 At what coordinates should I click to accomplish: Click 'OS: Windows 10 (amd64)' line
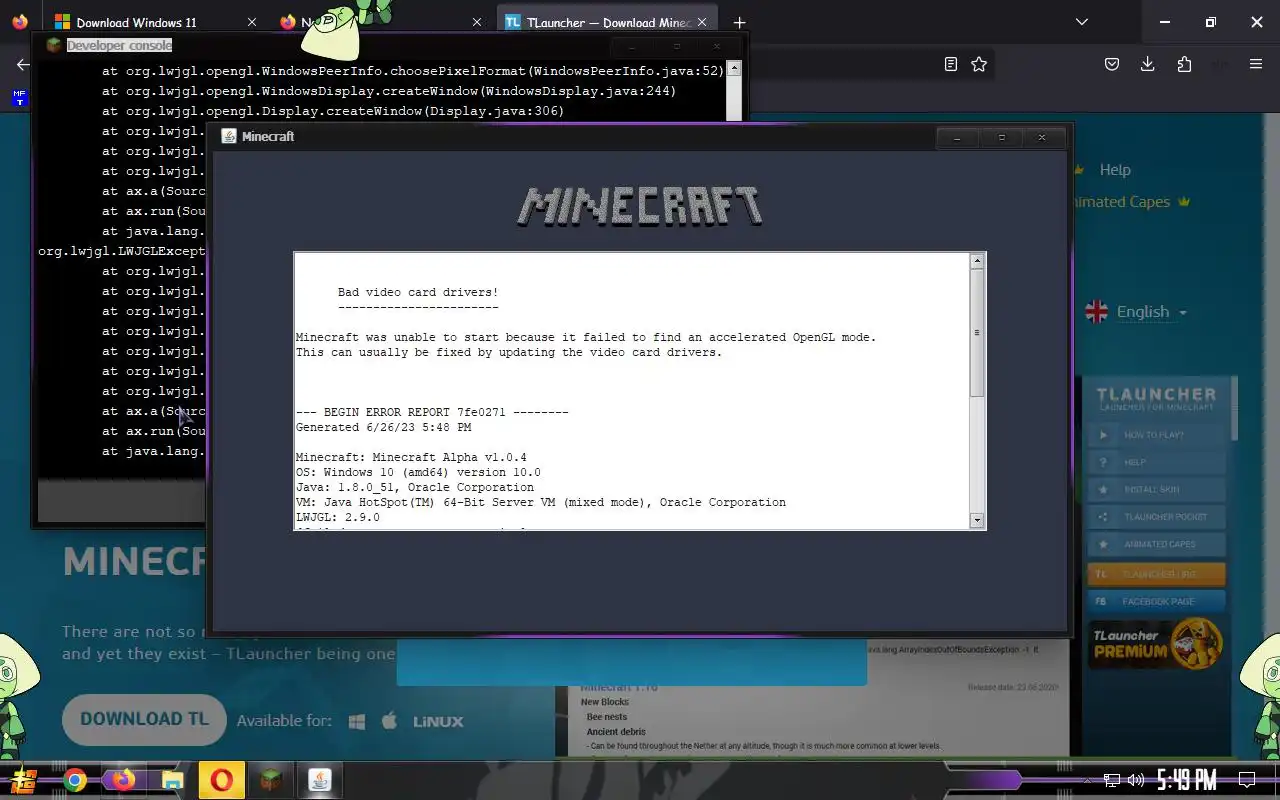point(418,472)
